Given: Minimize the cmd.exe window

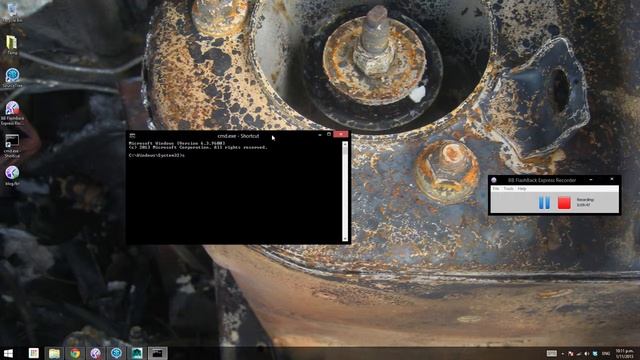Looking at the screenshot, I should coord(320,135).
